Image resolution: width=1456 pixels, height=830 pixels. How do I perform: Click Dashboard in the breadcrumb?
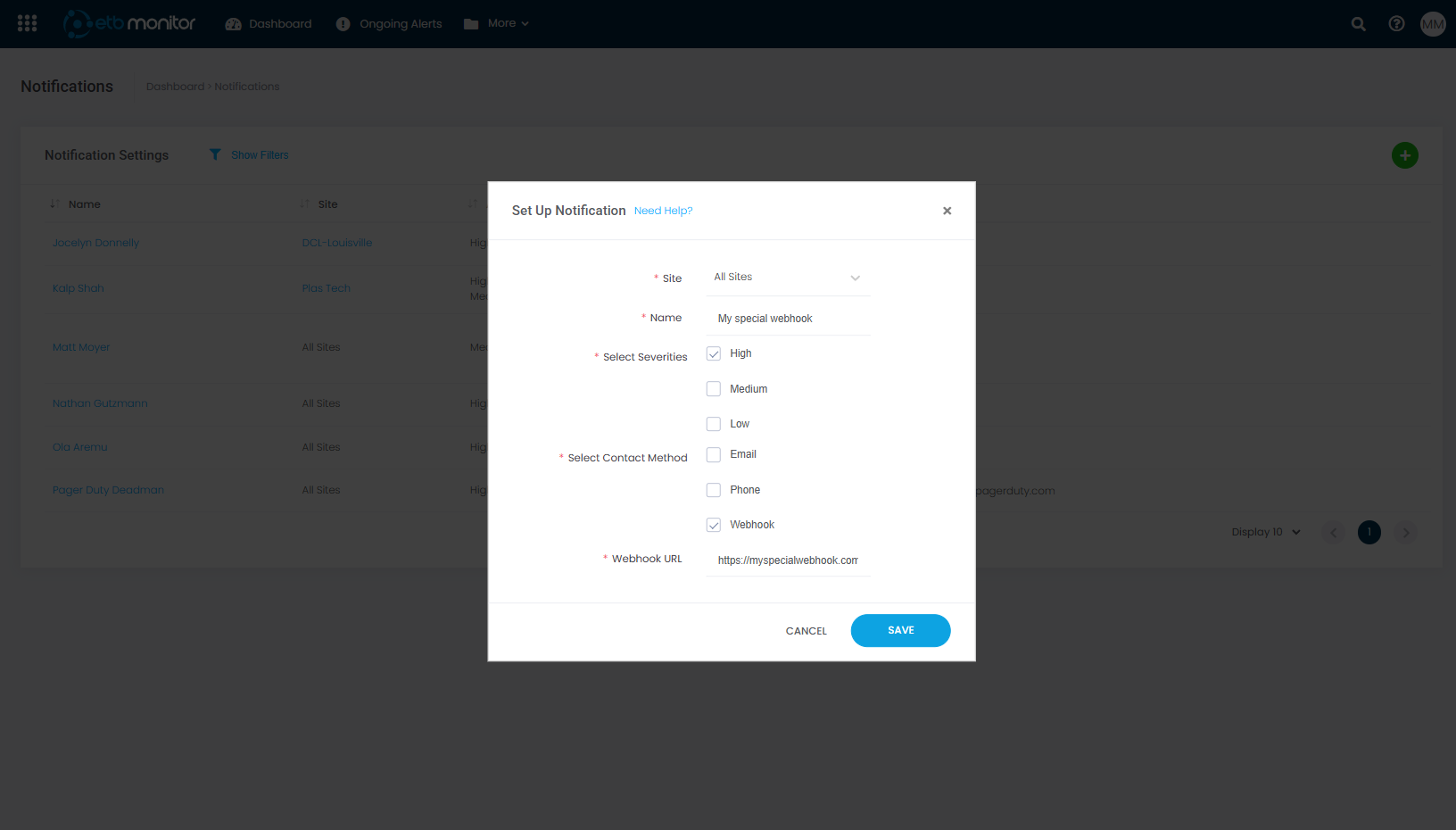point(175,87)
